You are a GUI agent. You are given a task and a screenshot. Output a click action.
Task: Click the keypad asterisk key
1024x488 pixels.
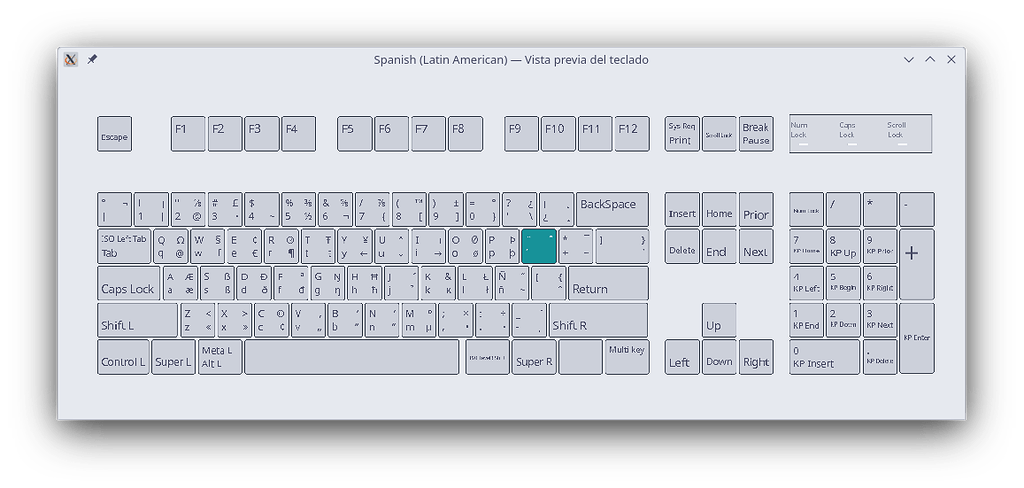[880, 210]
